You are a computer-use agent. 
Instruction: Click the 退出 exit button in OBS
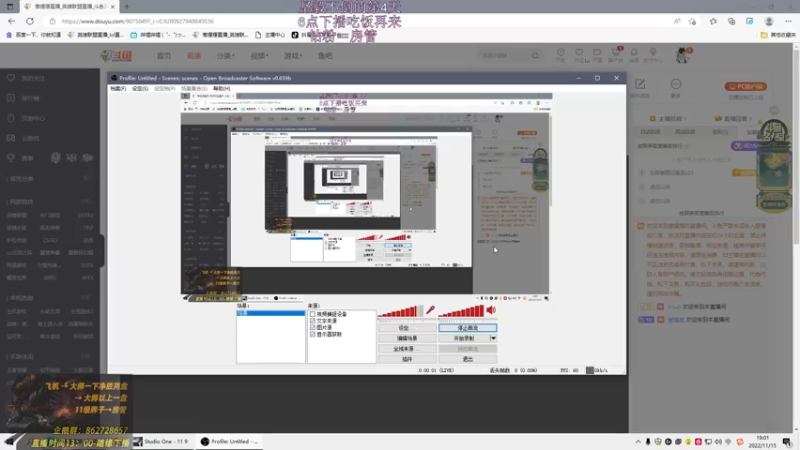[x=467, y=359]
